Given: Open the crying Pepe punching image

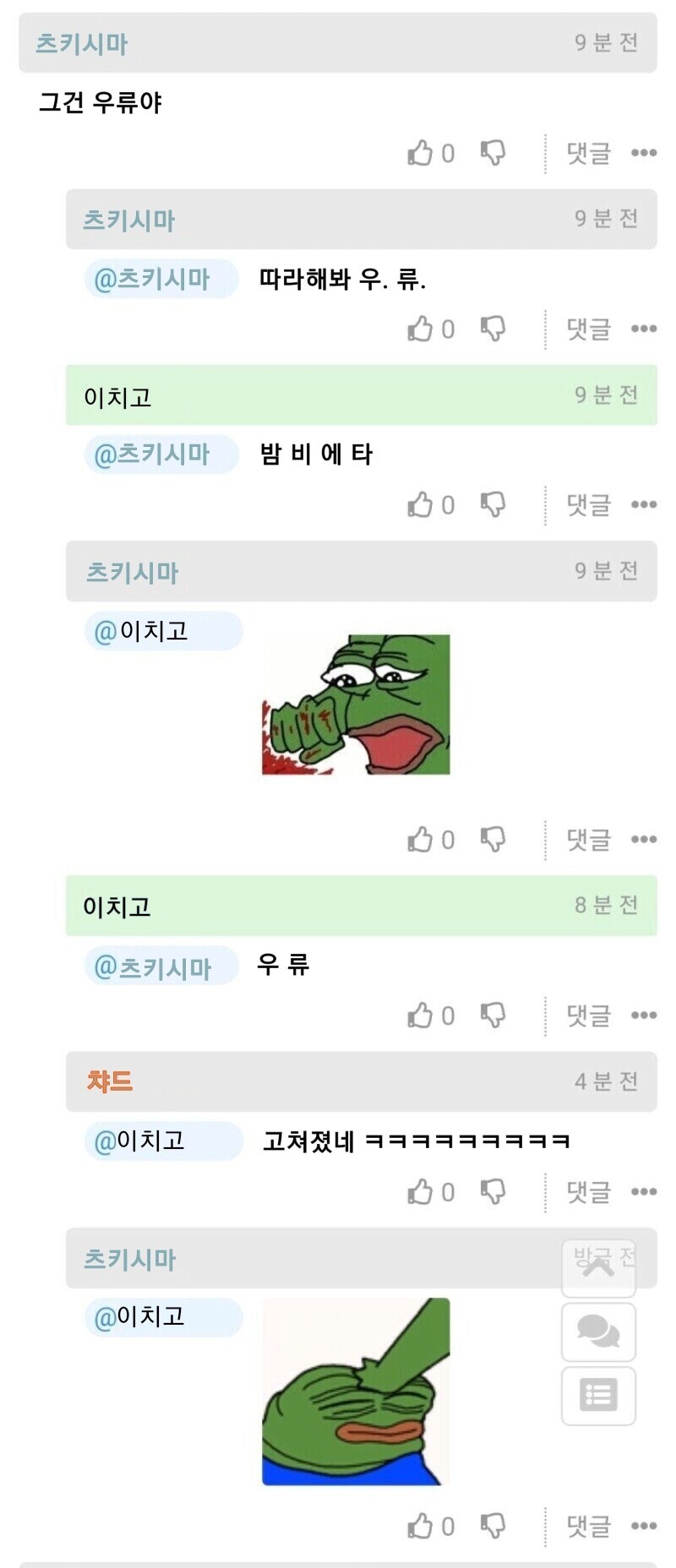Looking at the screenshot, I should click(356, 705).
